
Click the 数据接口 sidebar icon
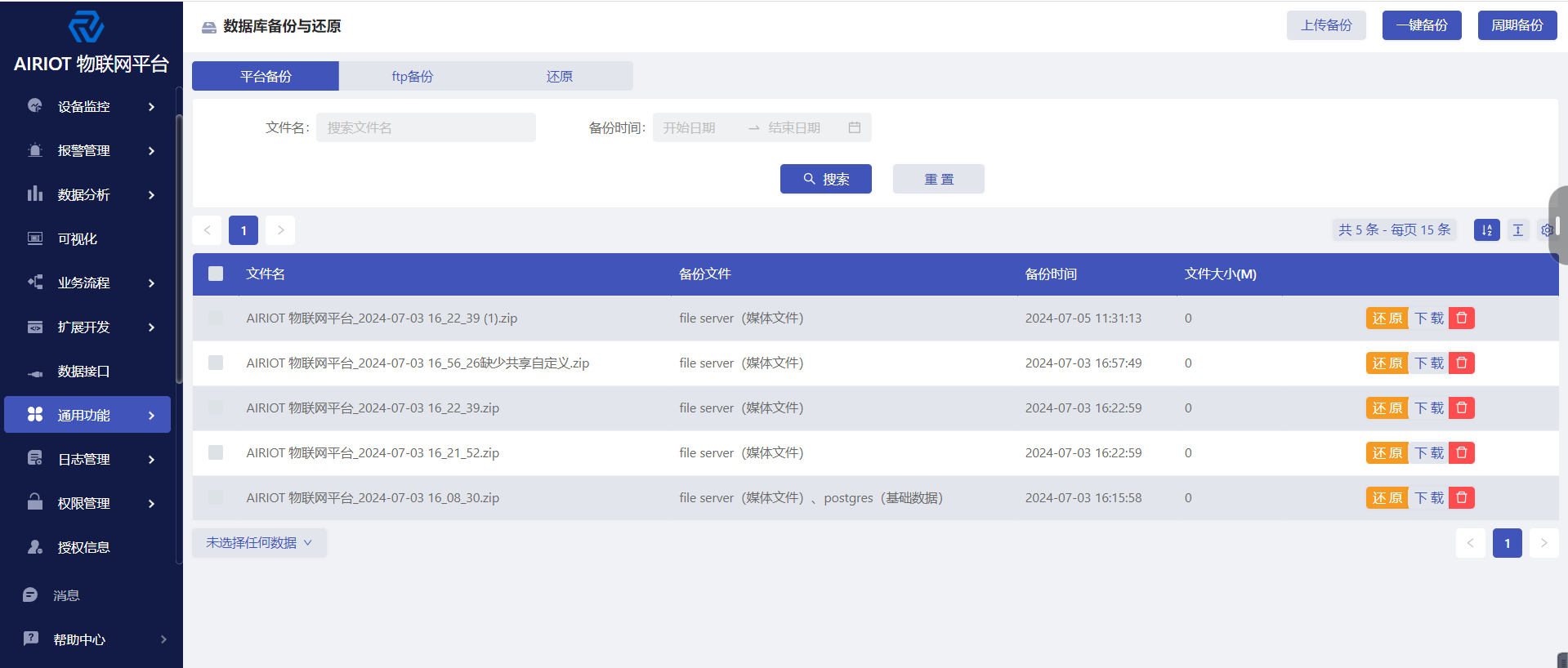pos(35,372)
